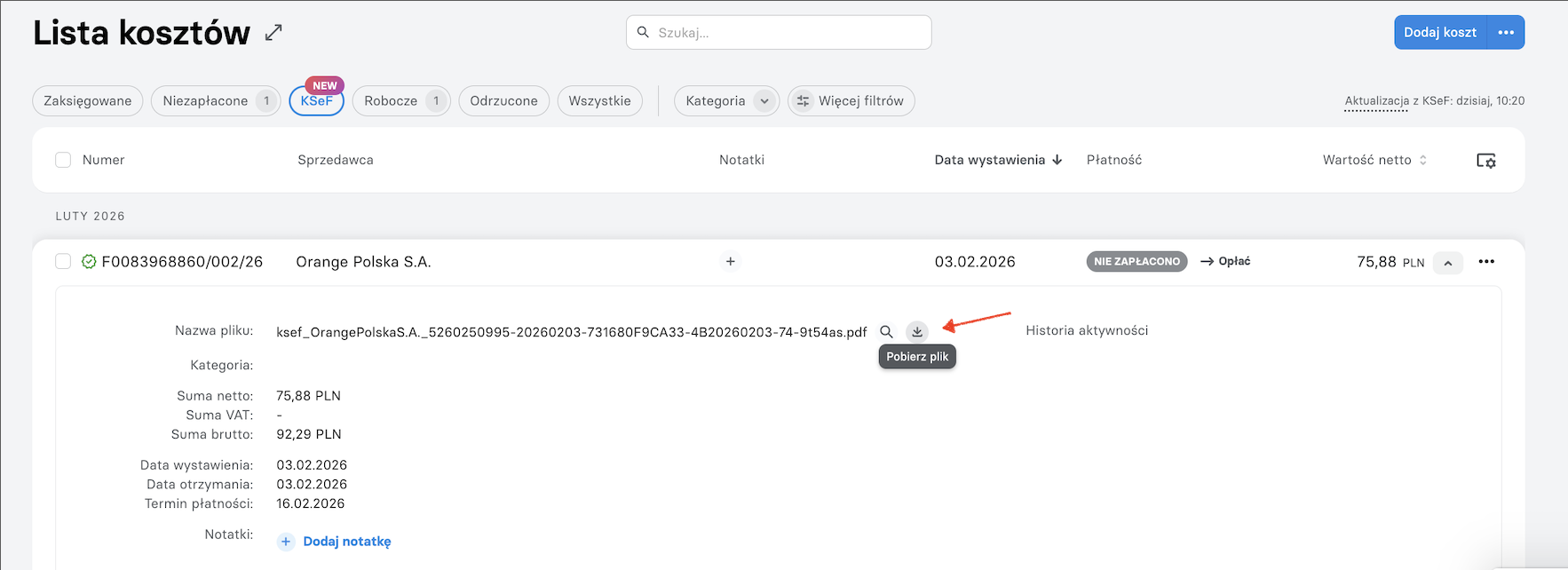The width and height of the screenshot is (1568, 570).
Task: Open the three-dots menu on the Orange Polska row
Action: coord(1486,261)
